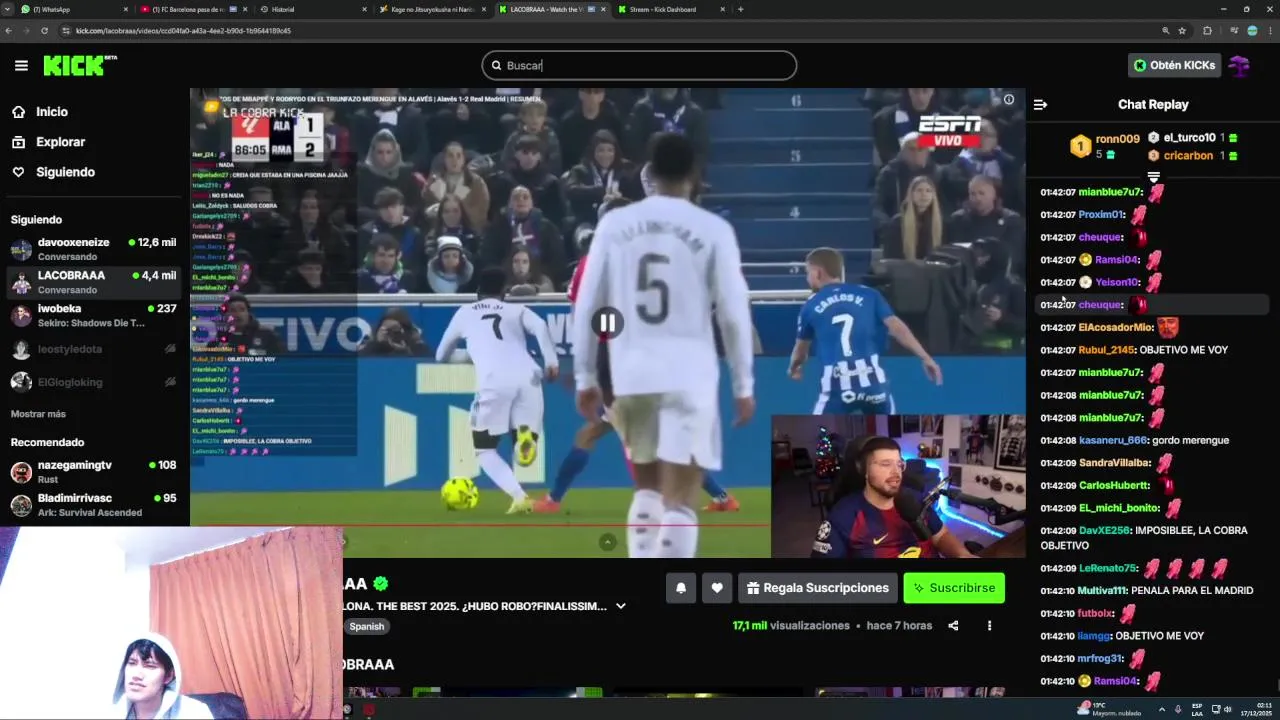Viewport: 1280px width, 720px height.
Task: Open offline ElGiogloking channel
Action: click(x=94, y=382)
